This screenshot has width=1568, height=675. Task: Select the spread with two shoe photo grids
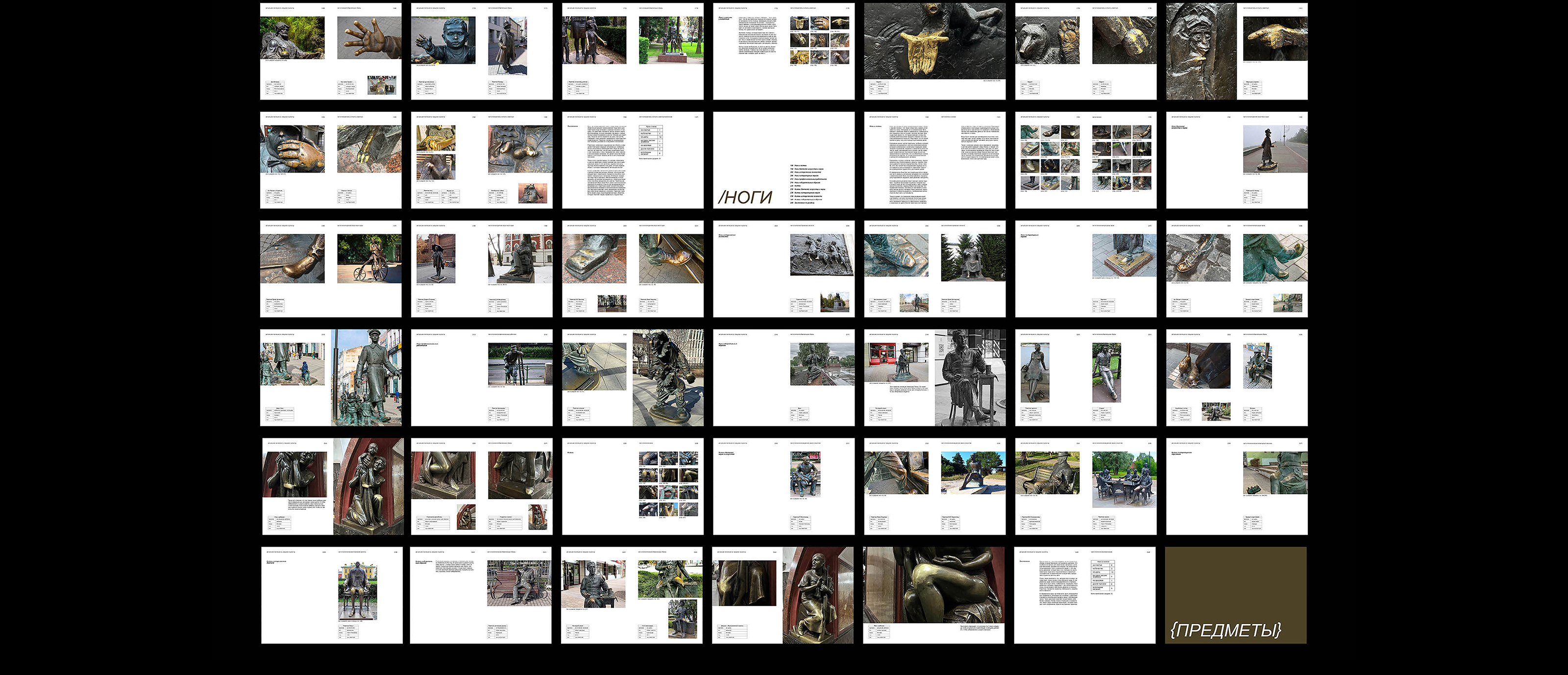coord(1085,160)
